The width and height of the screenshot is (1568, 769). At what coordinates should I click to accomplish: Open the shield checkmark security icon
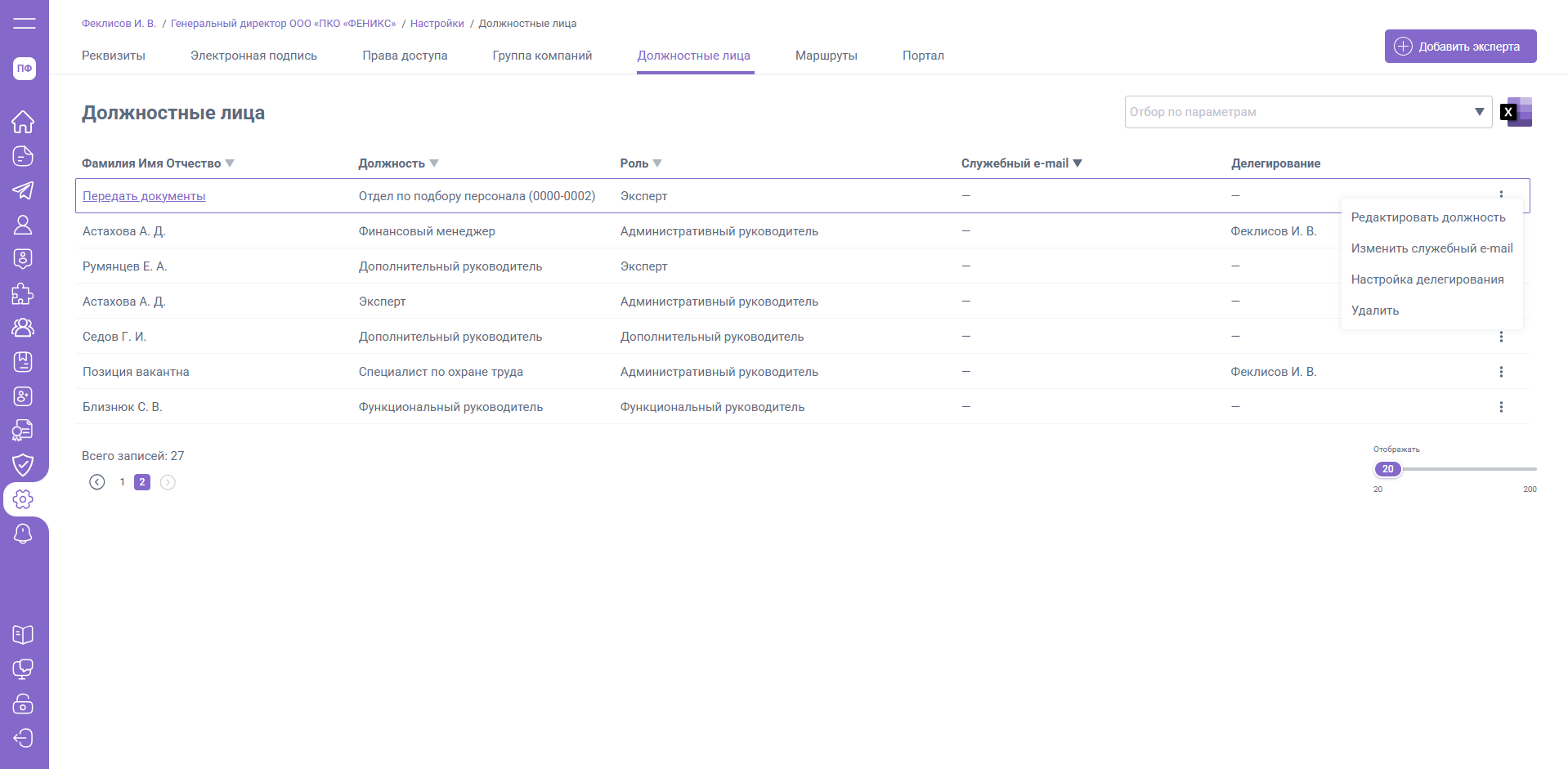point(23,465)
